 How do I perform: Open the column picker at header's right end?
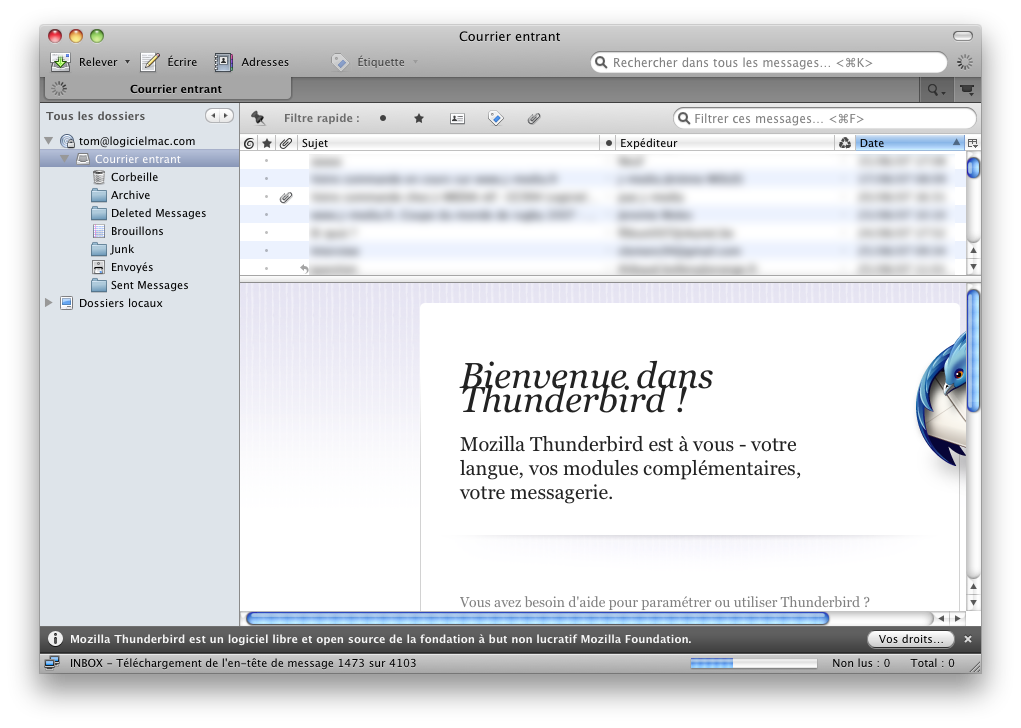[x=973, y=143]
